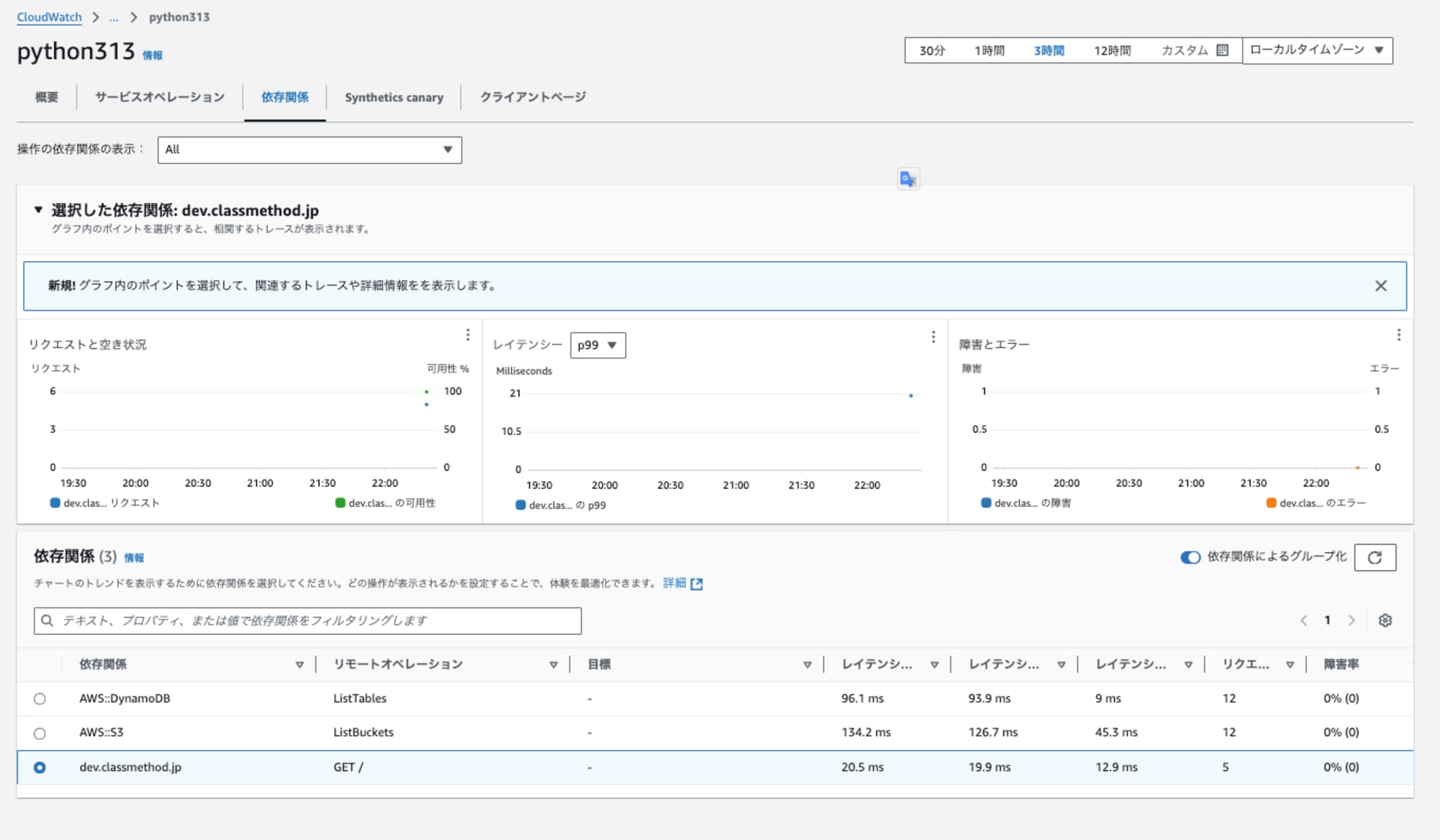
Task: Click the blue 障害 legend swatch
Action: pos(986,503)
